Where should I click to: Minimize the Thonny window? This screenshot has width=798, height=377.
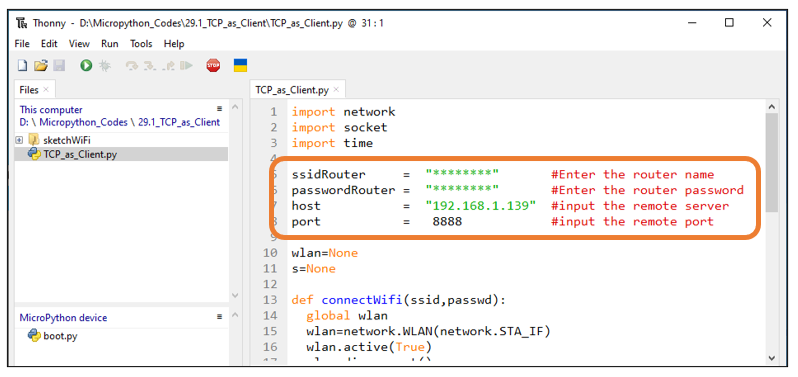692,22
